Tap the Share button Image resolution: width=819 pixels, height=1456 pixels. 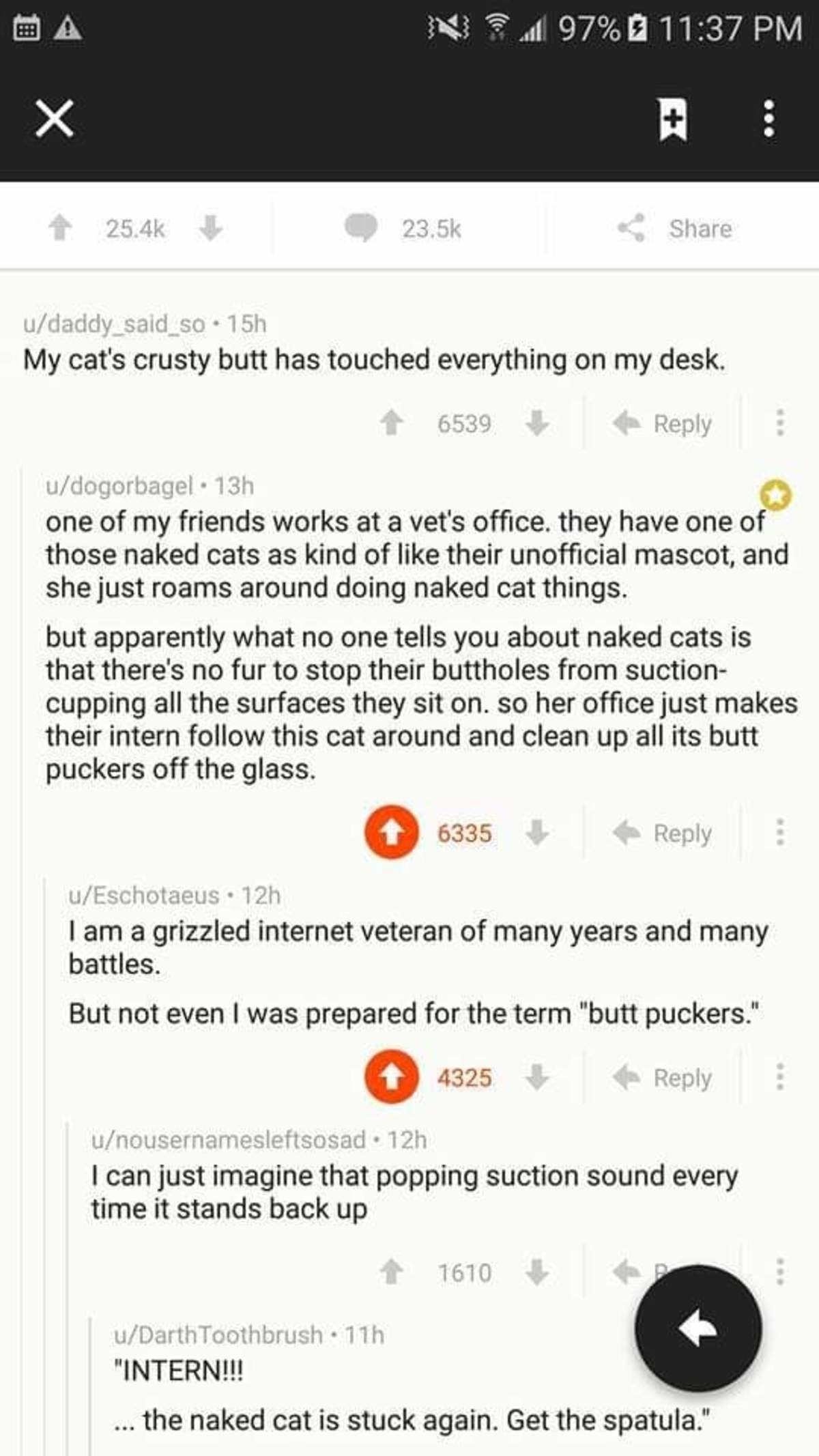click(x=676, y=229)
